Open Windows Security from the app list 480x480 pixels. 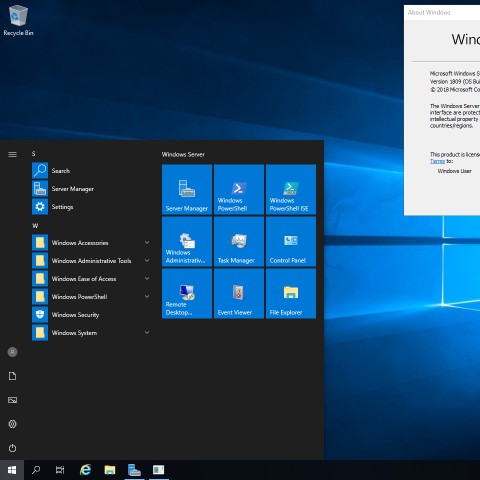[x=91, y=315]
